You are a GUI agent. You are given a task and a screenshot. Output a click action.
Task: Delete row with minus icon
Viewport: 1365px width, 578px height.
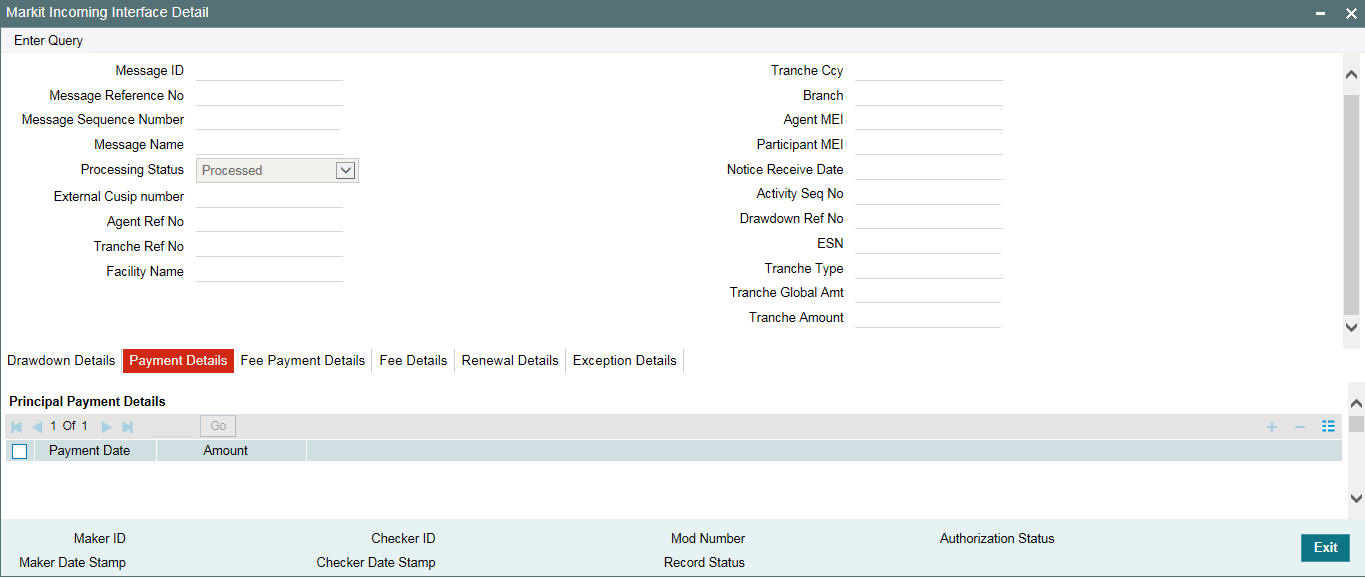[1300, 427]
